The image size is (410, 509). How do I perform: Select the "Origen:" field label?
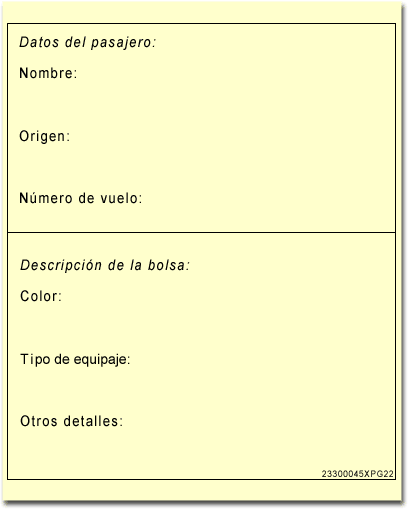point(45,136)
